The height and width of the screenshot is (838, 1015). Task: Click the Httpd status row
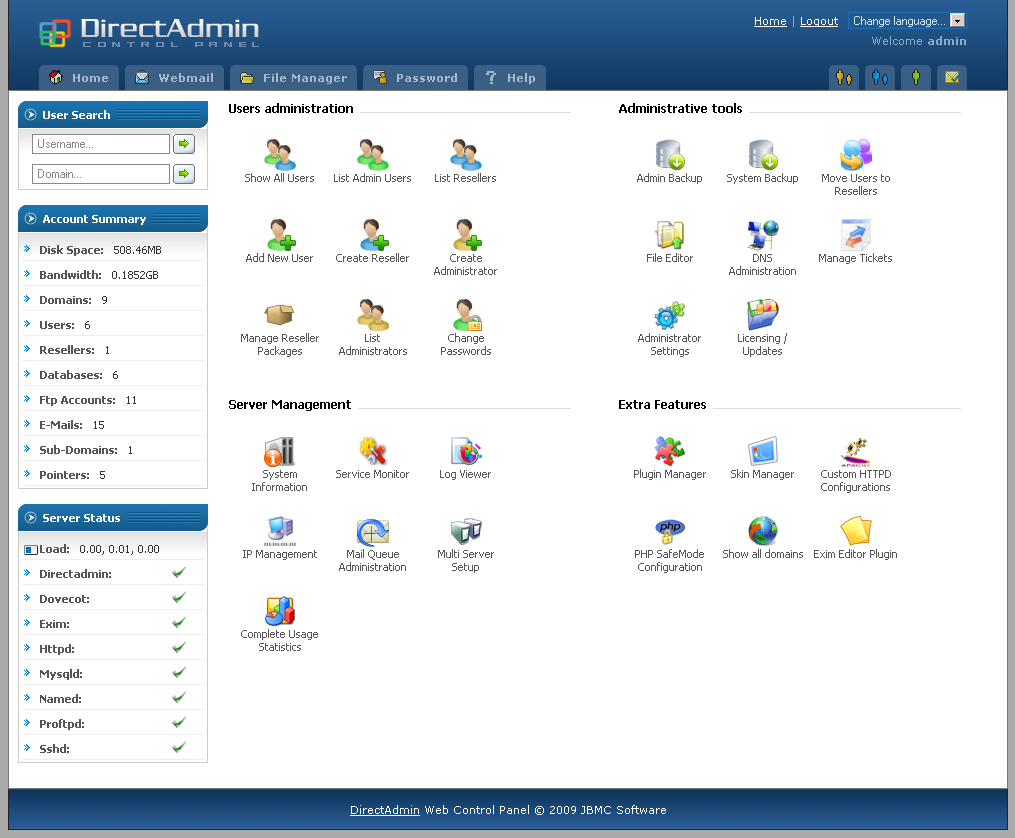[x=113, y=648]
